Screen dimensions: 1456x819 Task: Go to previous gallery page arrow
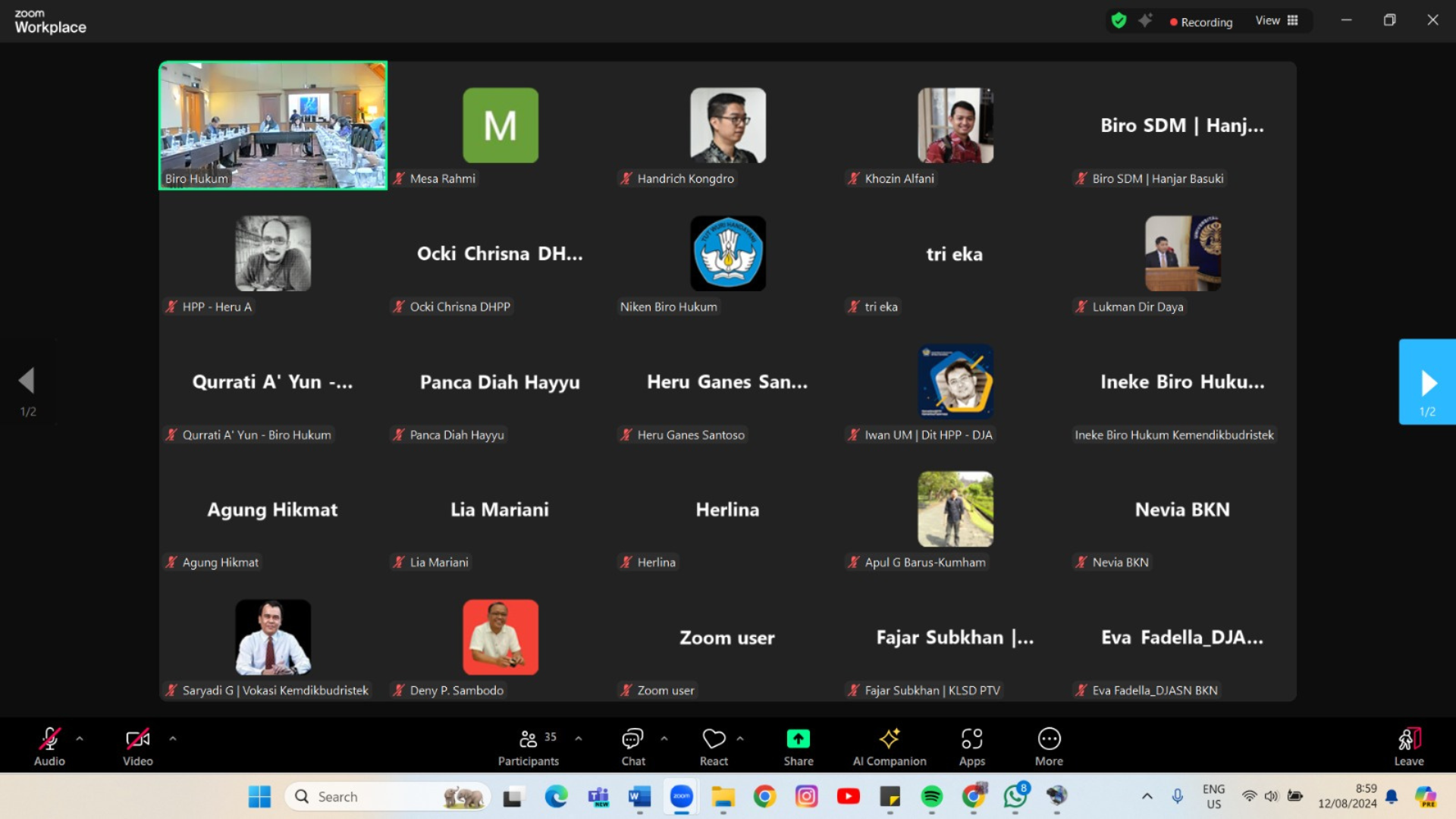click(27, 381)
